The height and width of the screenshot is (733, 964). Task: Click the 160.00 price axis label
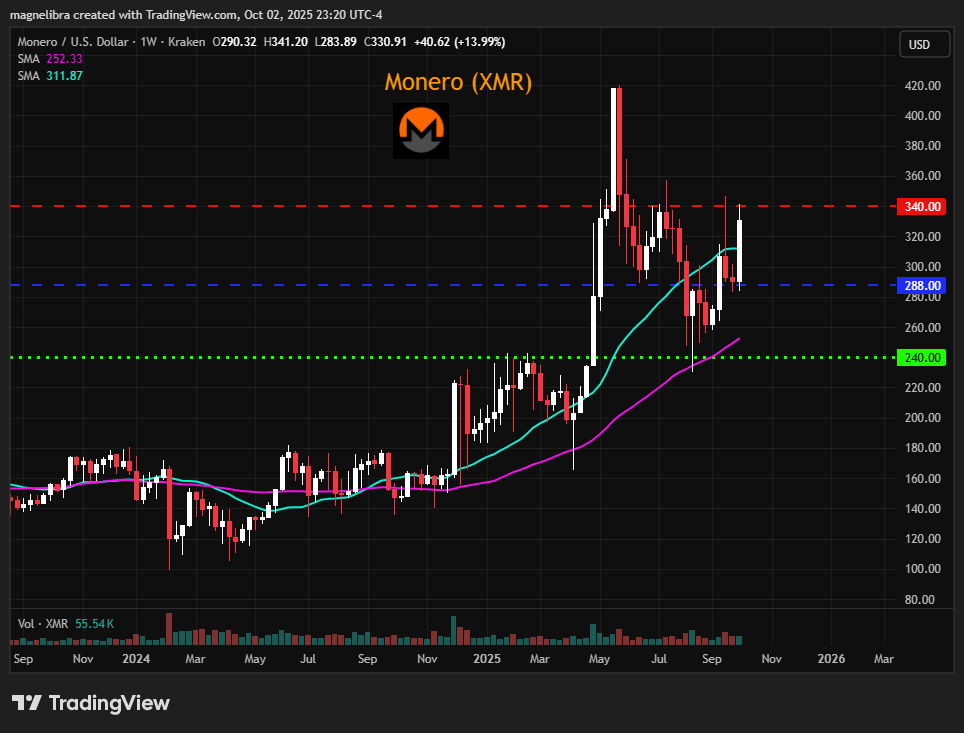(x=922, y=478)
